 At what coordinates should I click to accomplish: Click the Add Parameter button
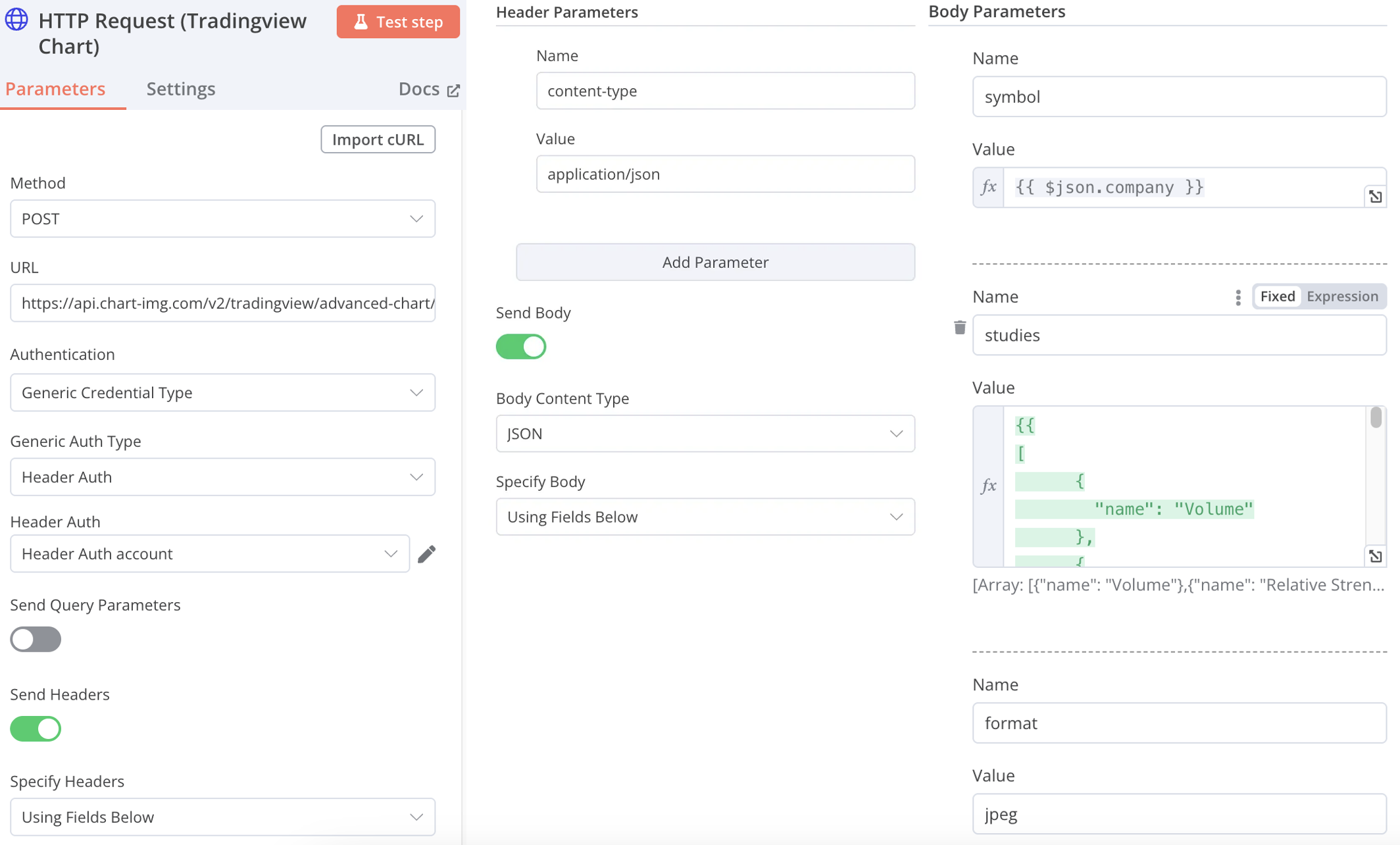[715, 262]
